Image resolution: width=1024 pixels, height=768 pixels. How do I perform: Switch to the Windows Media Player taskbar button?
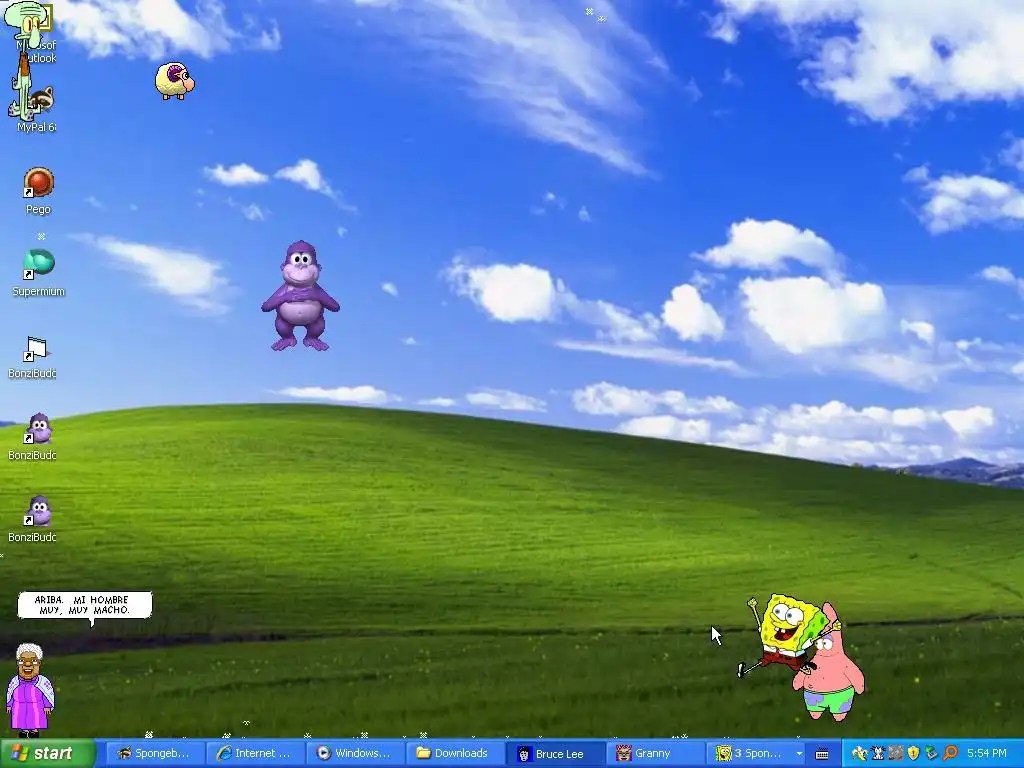pos(356,754)
